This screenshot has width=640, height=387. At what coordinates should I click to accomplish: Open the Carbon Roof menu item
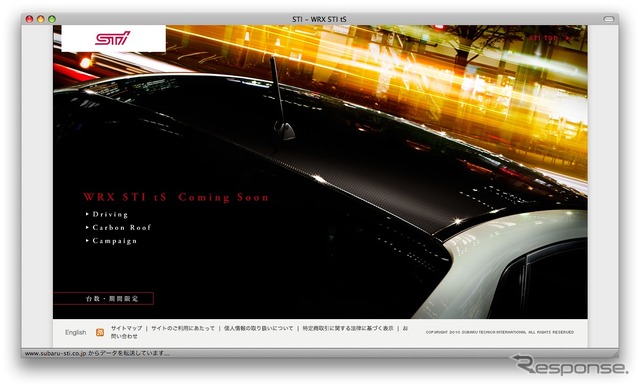118,227
